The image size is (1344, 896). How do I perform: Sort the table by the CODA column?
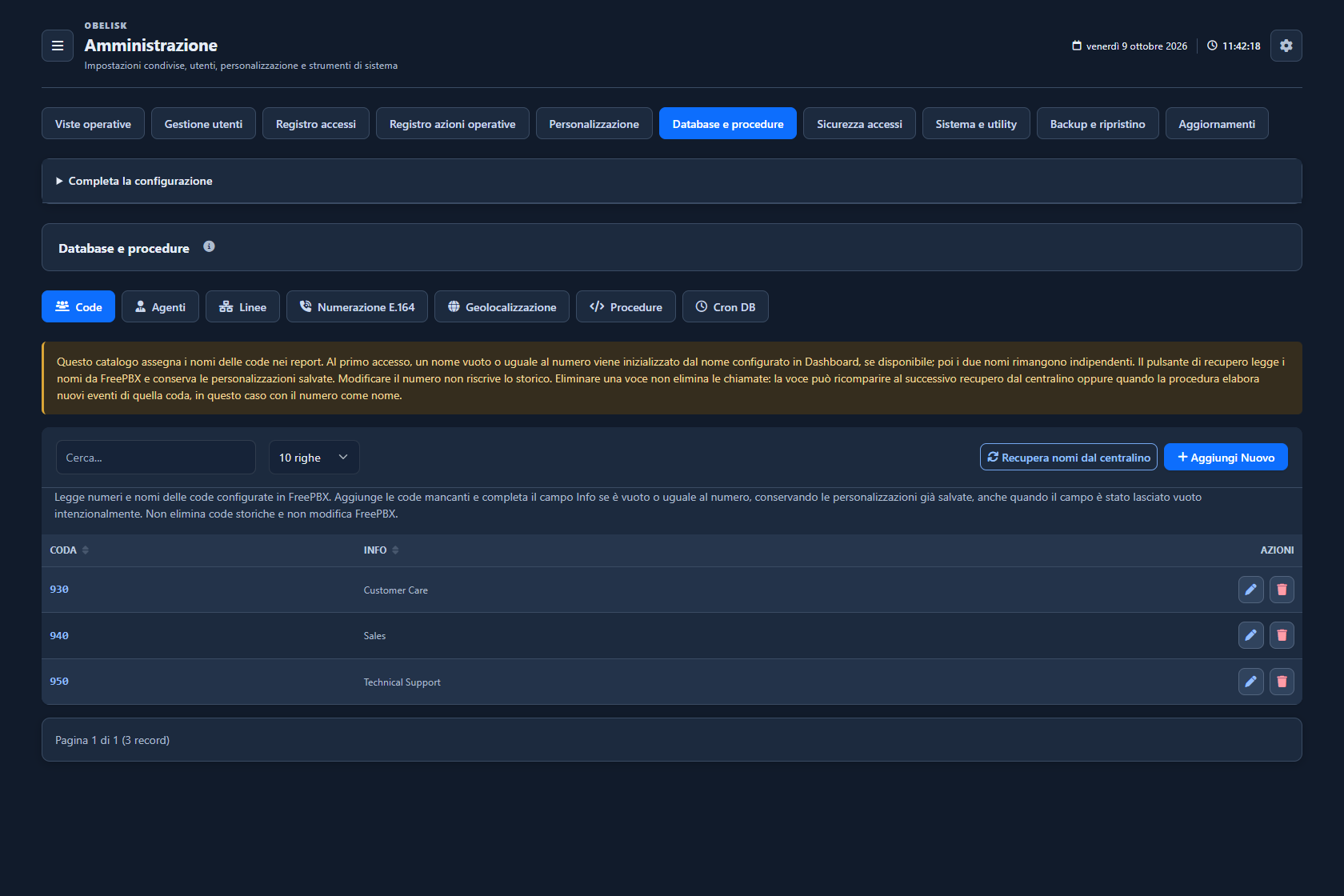(70, 550)
